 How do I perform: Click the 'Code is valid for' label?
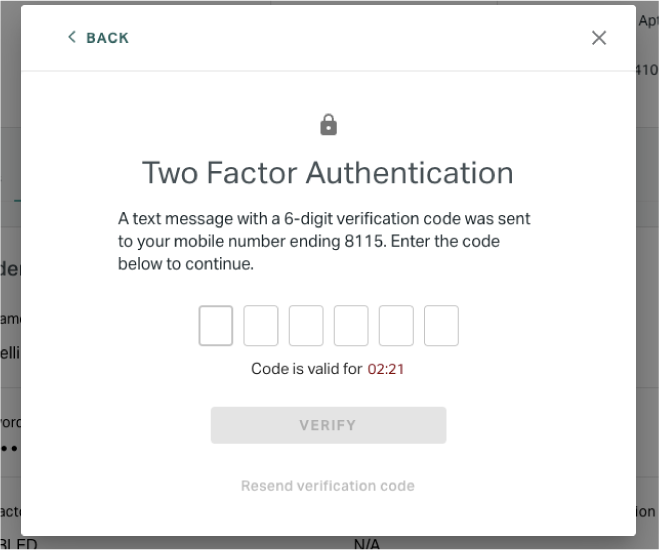click(306, 369)
